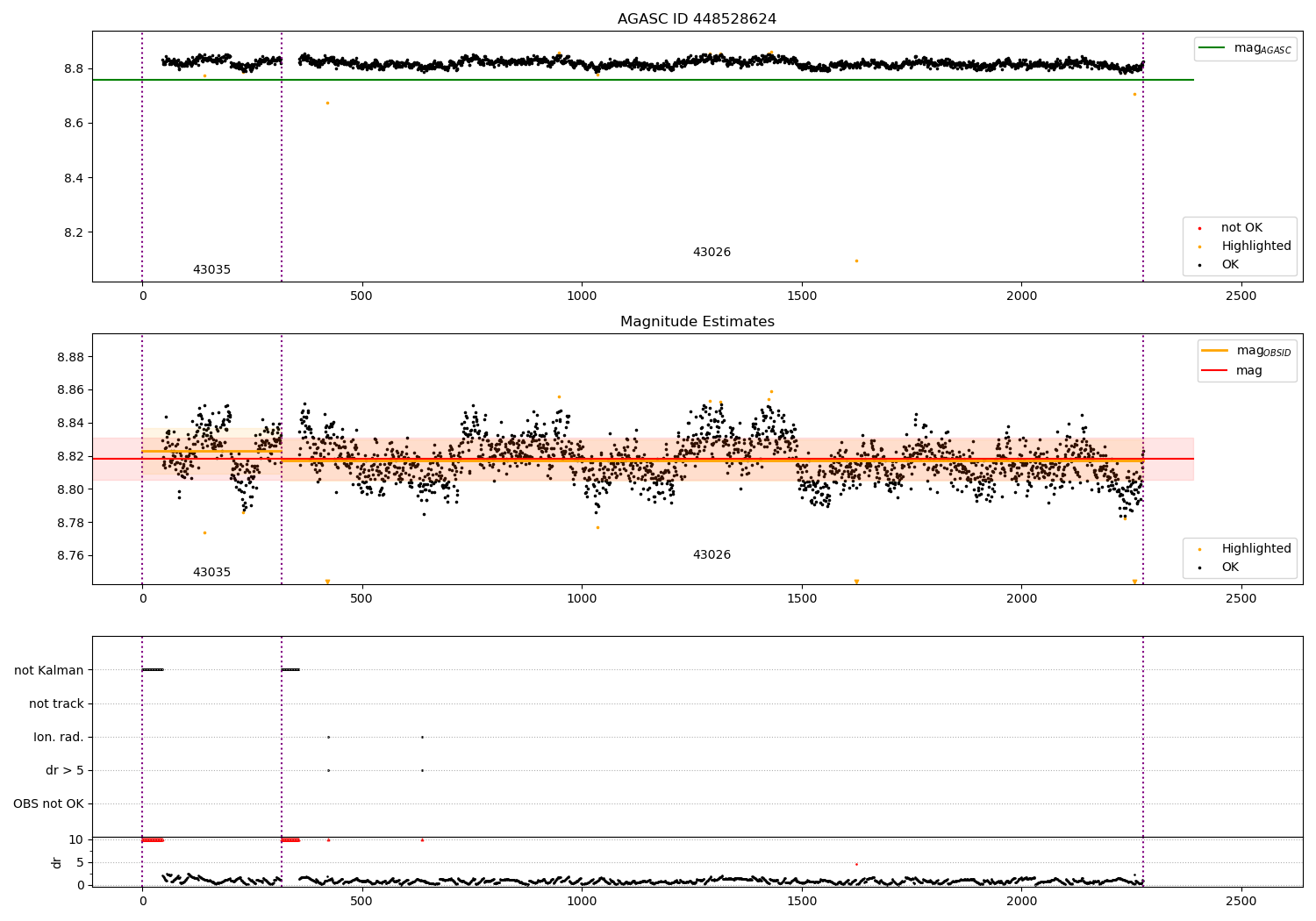Viewport: 1316px width, 921px height.
Task: Click the title AGASC ID 448528624
Action: (697, 19)
